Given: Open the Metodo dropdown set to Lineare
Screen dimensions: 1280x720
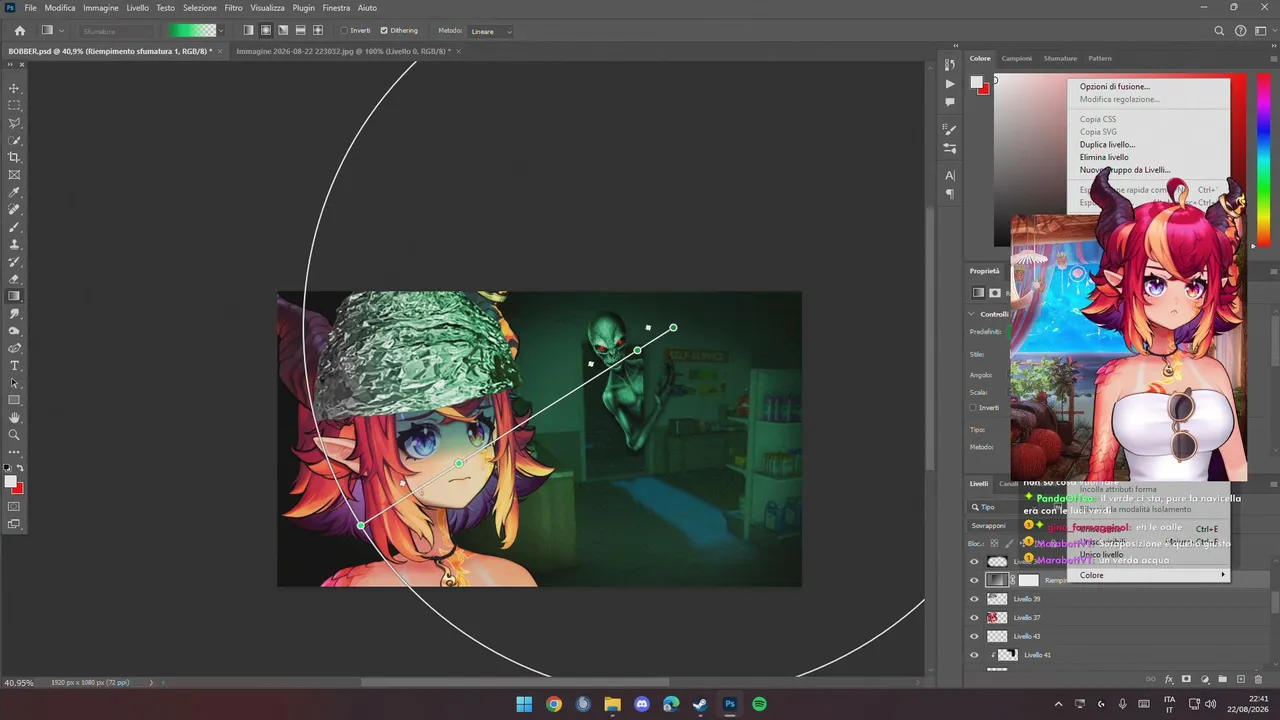Looking at the screenshot, I should pyautogui.click(x=490, y=31).
